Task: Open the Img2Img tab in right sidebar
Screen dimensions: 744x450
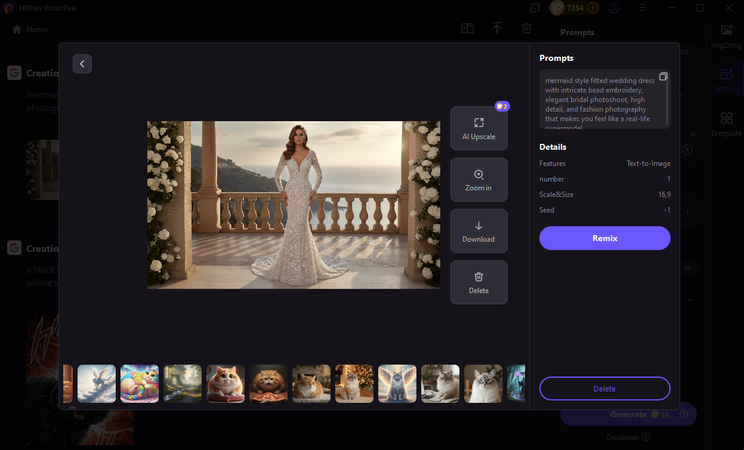Action: coord(726,37)
